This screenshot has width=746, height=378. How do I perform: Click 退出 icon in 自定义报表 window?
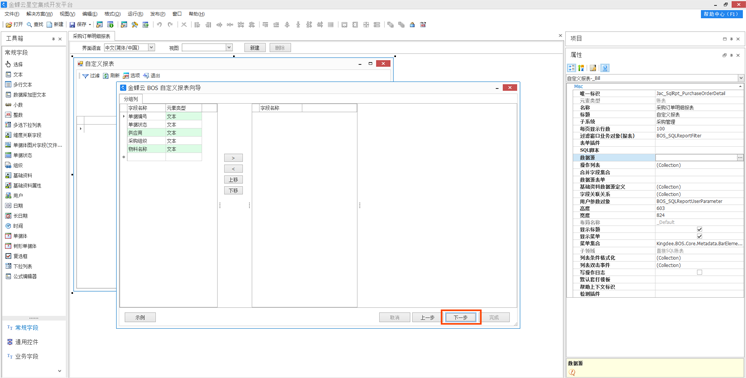point(146,76)
